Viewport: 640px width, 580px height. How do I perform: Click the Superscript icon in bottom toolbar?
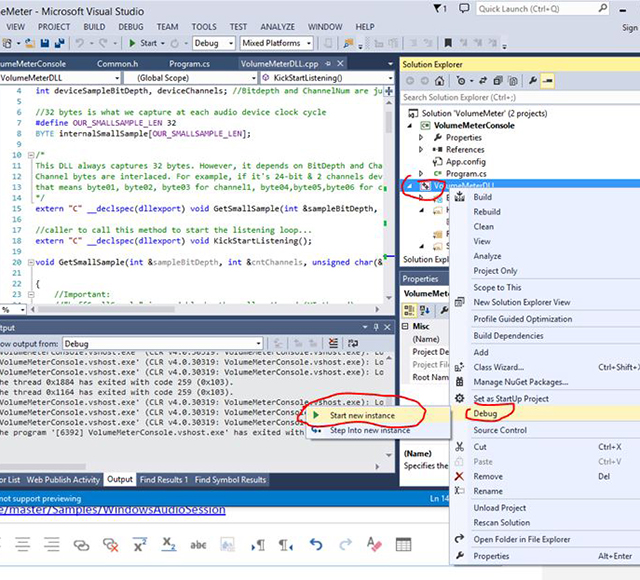pyautogui.click(x=140, y=545)
